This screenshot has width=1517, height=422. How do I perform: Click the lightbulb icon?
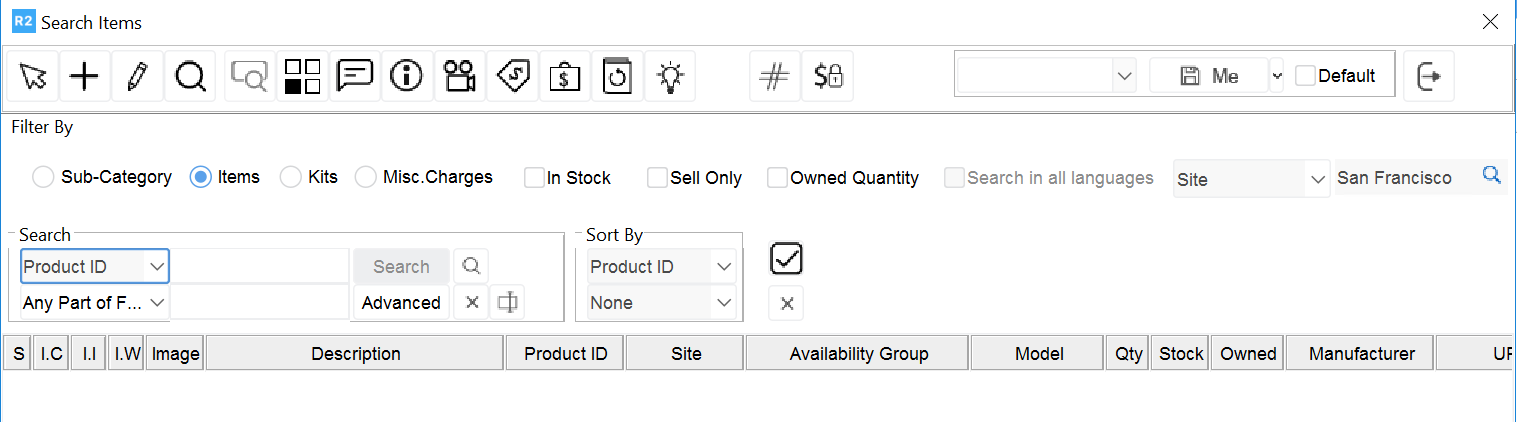coord(670,76)
